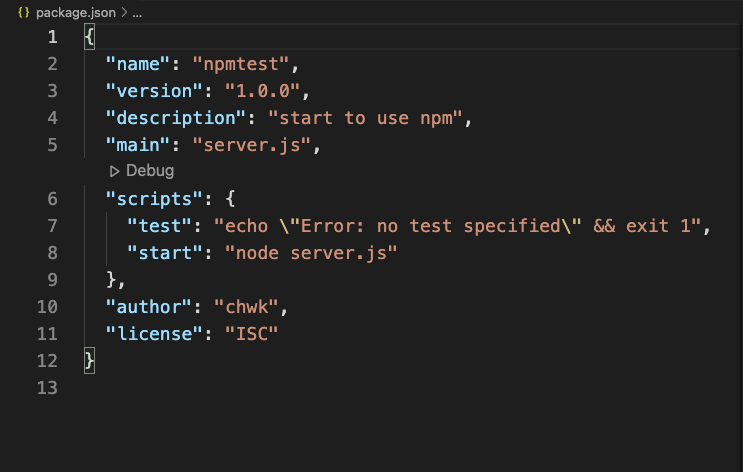Click the "start to use npm" description string

coord(368,118)
